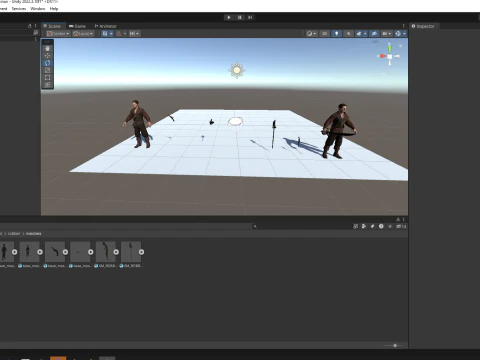Viewport: 480px width, 360px height.
Task: Click the Hierarchy search-by-type icon
Action: click(36, 33)
